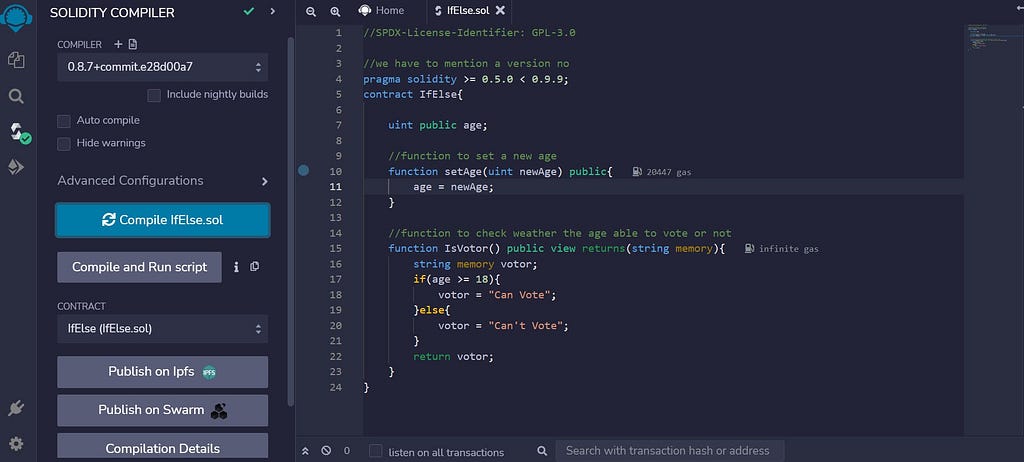Open the compiler version 0.8.7 dropdown
1024x462 pixels.
tap(163, 67)
